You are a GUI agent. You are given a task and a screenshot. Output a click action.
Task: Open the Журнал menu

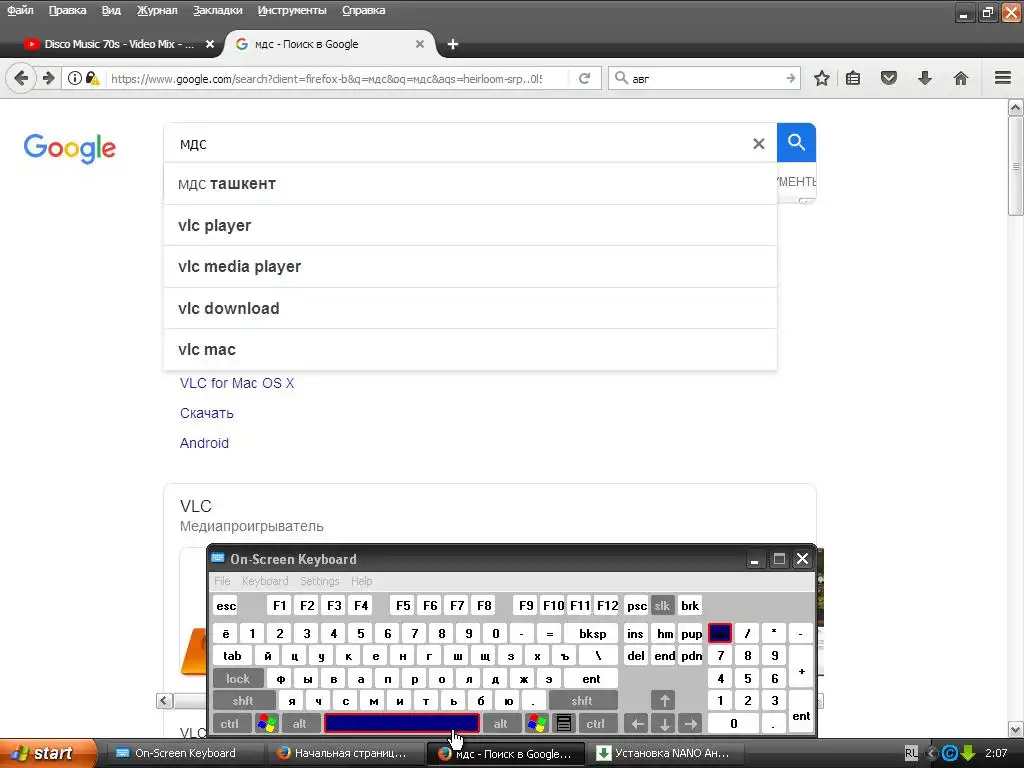click(x=157, y=10)
